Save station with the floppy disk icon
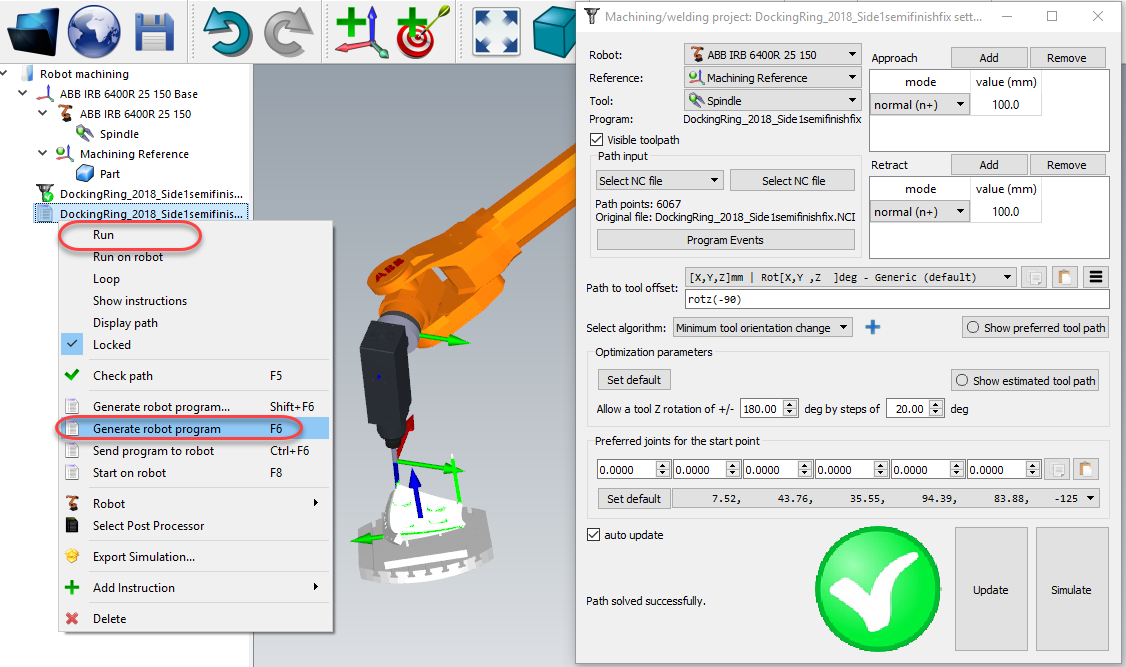 coord(154,32)
